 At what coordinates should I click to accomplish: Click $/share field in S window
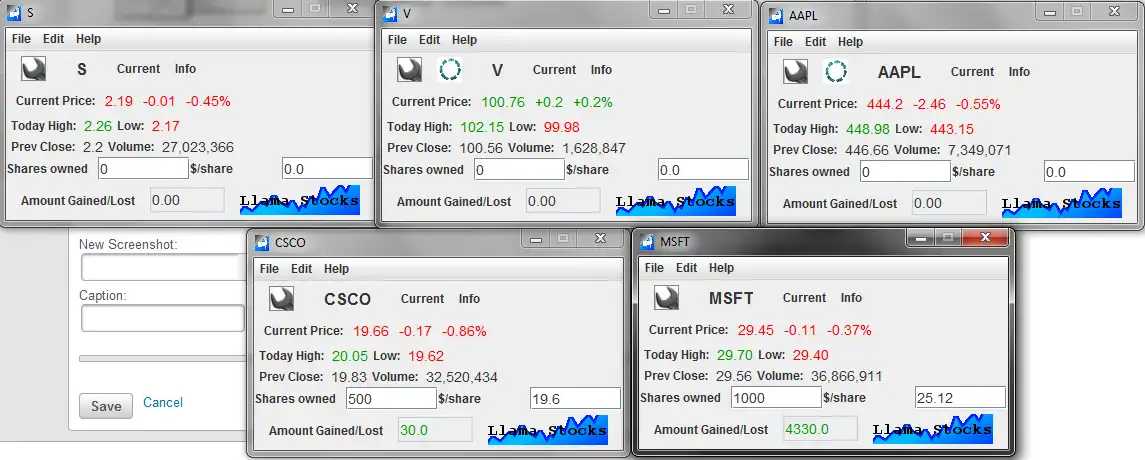click(327, 169)
